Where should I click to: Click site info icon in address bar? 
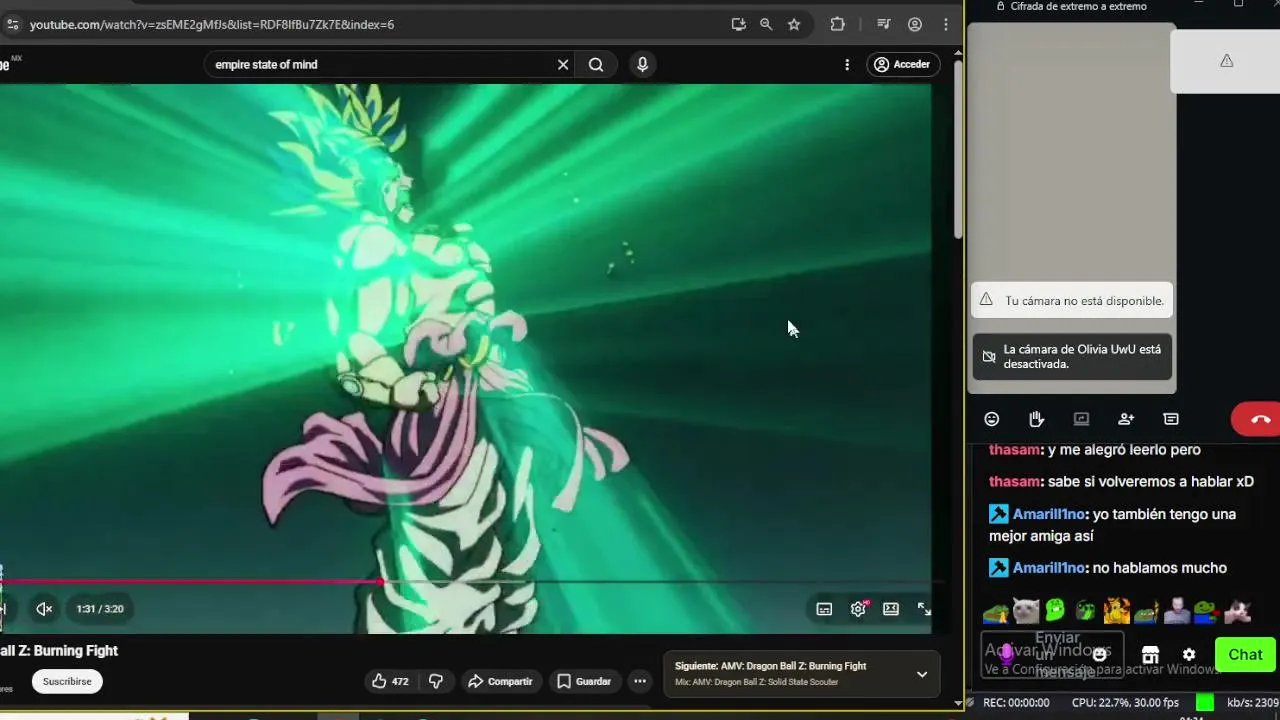tap(11, 24)
